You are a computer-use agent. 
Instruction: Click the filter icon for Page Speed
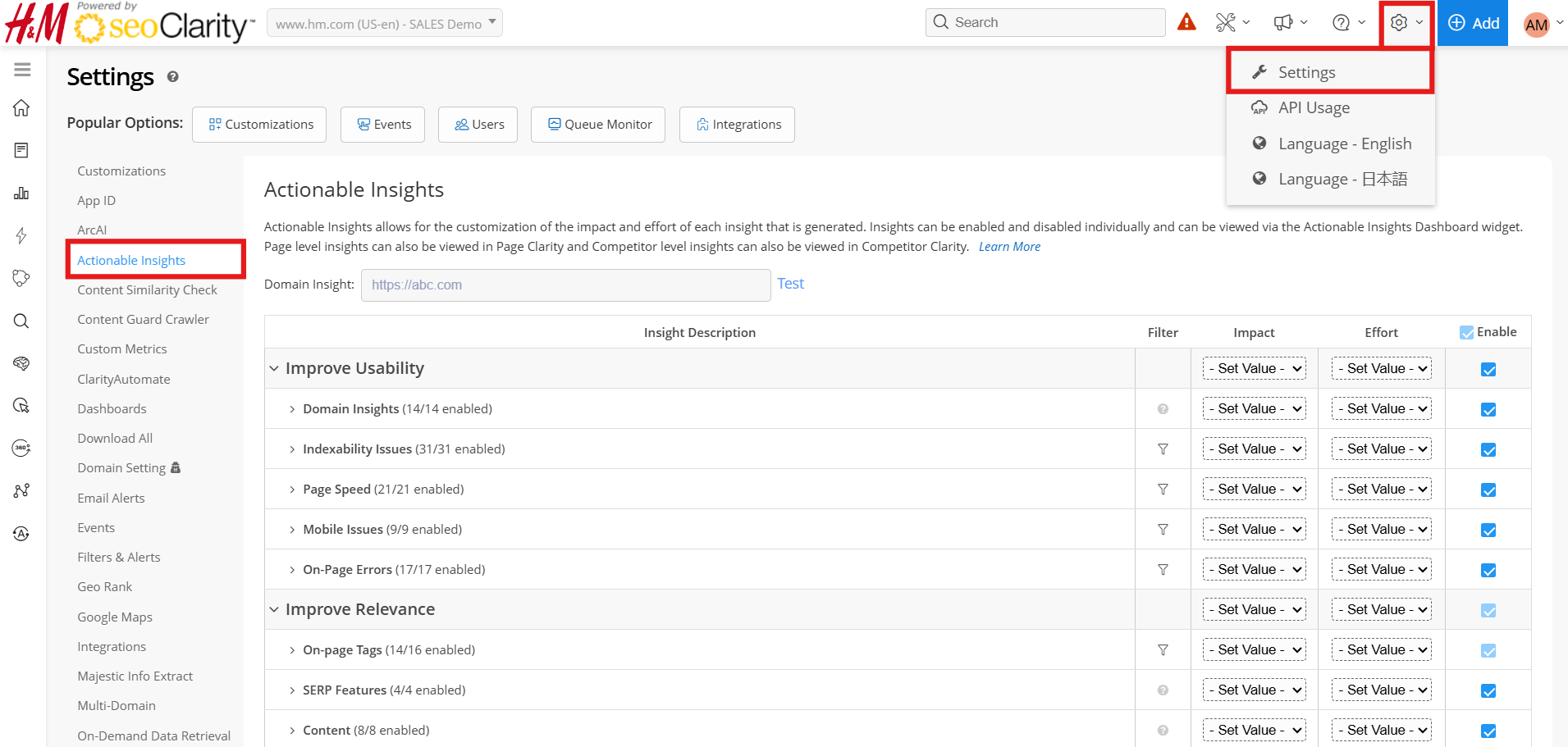pyautogui.click(x=1163, y=490)
